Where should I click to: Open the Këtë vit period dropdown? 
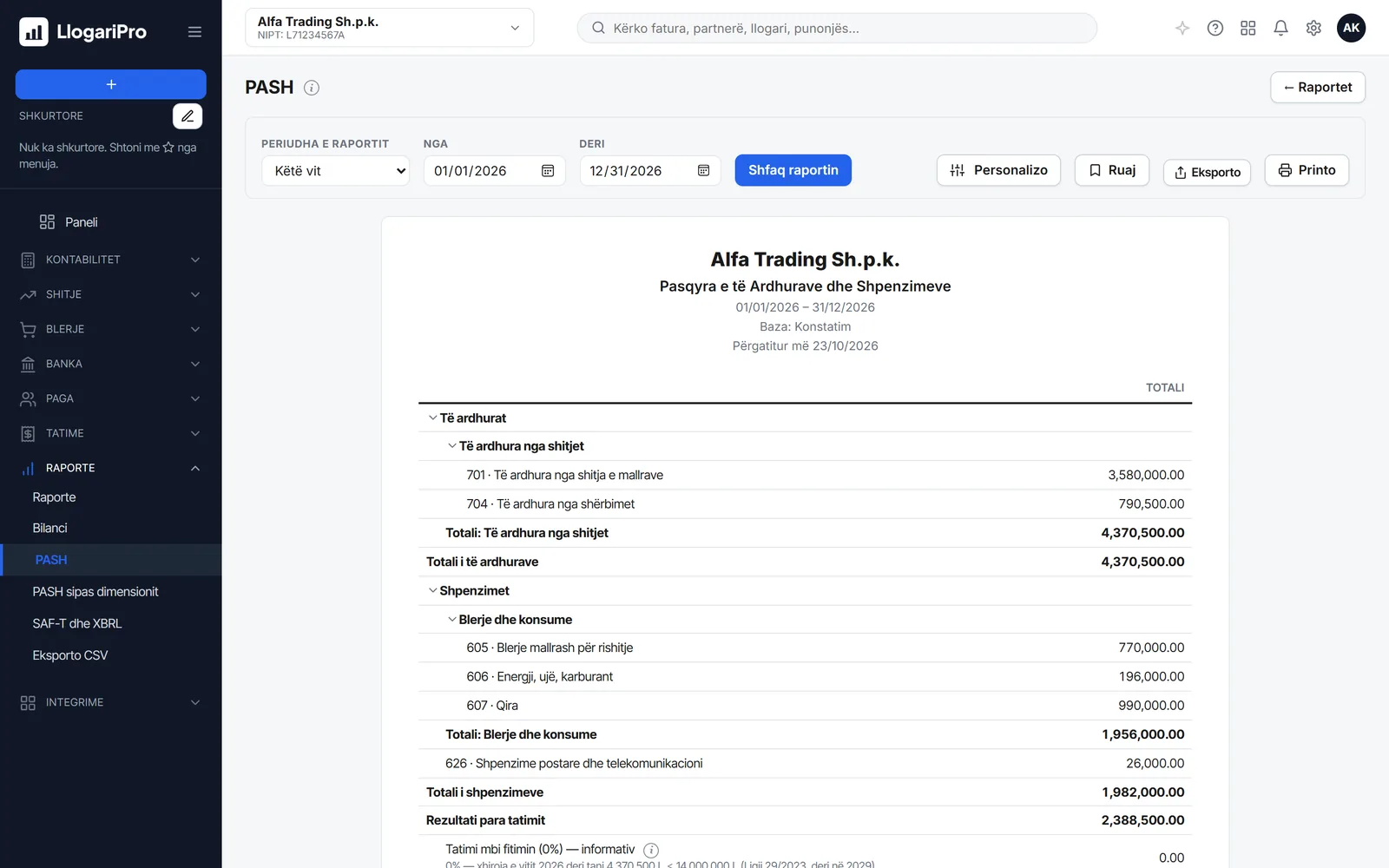(335, 171)
